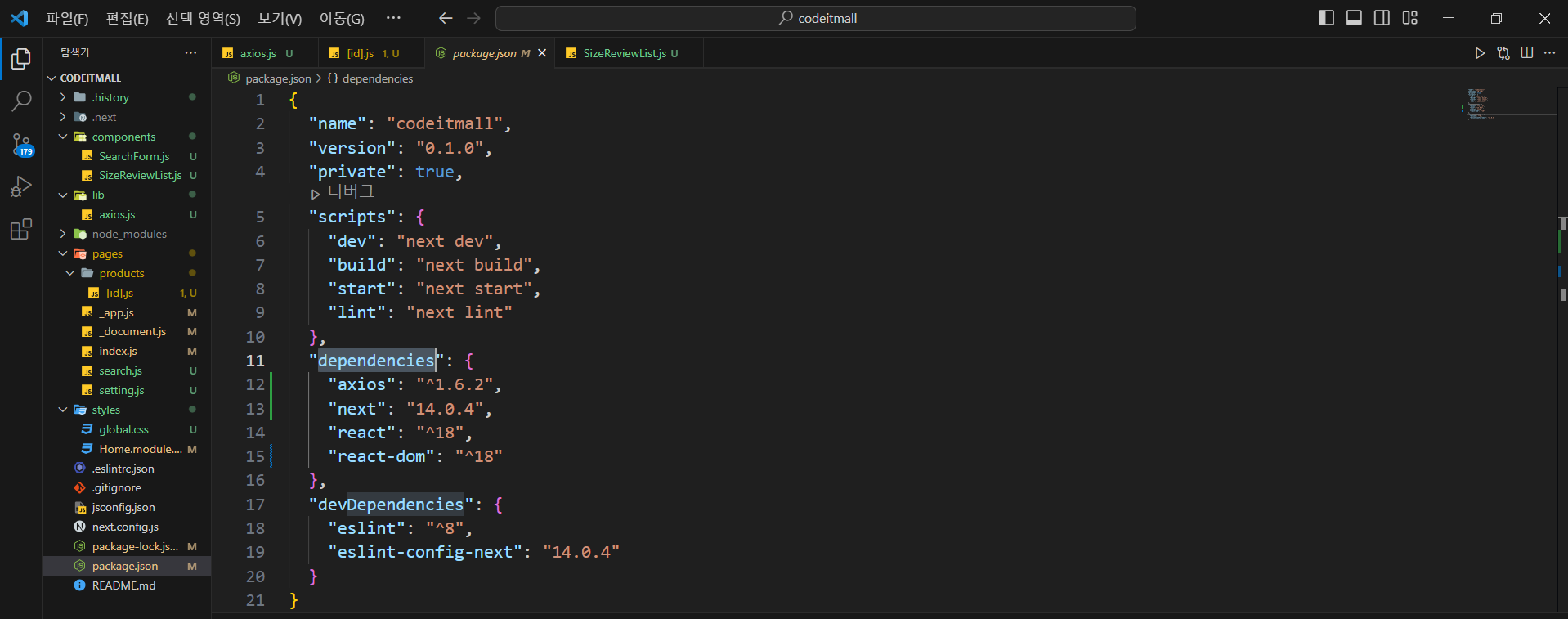Image resolution: width=1568 pixels, height=619 pixels.
Task: Open SearchForm.js in explorer
Action: pos(127,156)
